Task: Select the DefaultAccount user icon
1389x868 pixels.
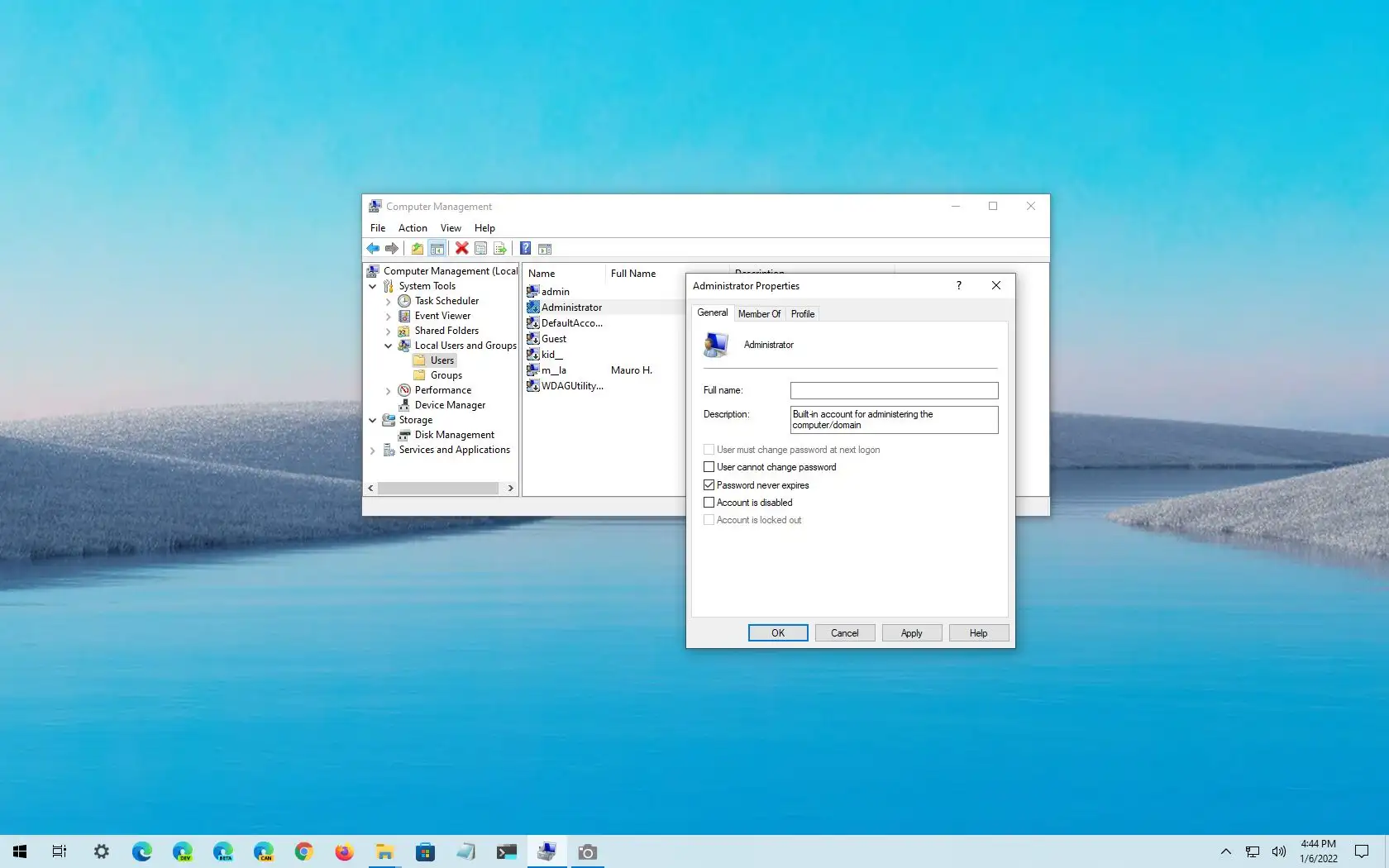Action: pos(533,322)
